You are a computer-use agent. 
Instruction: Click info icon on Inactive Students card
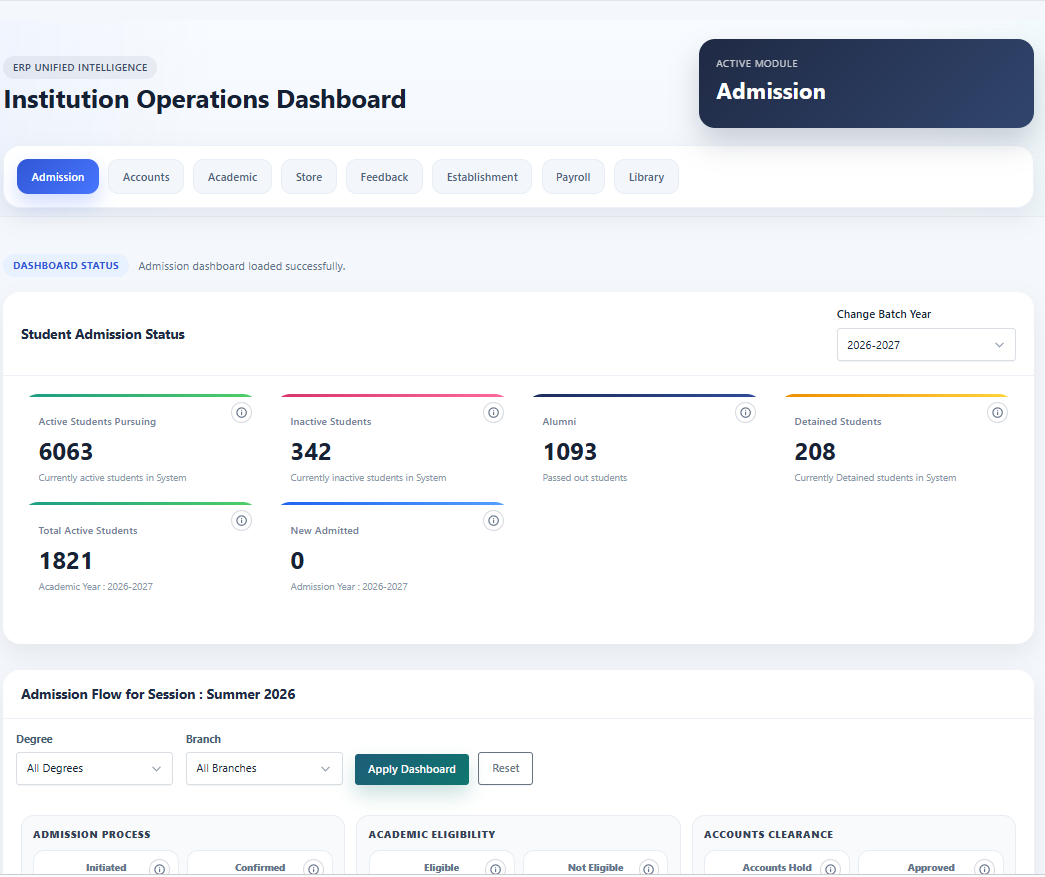pyautogui.click(x=493, y=413)
